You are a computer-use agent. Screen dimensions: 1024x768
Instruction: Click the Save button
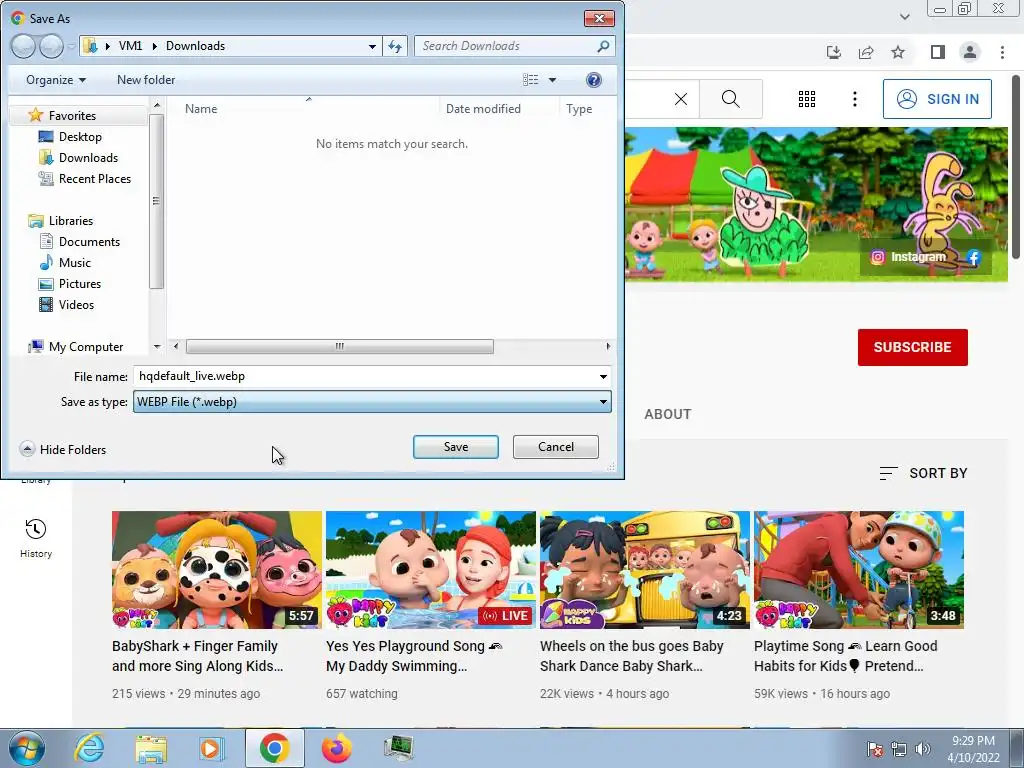(456, 447)
